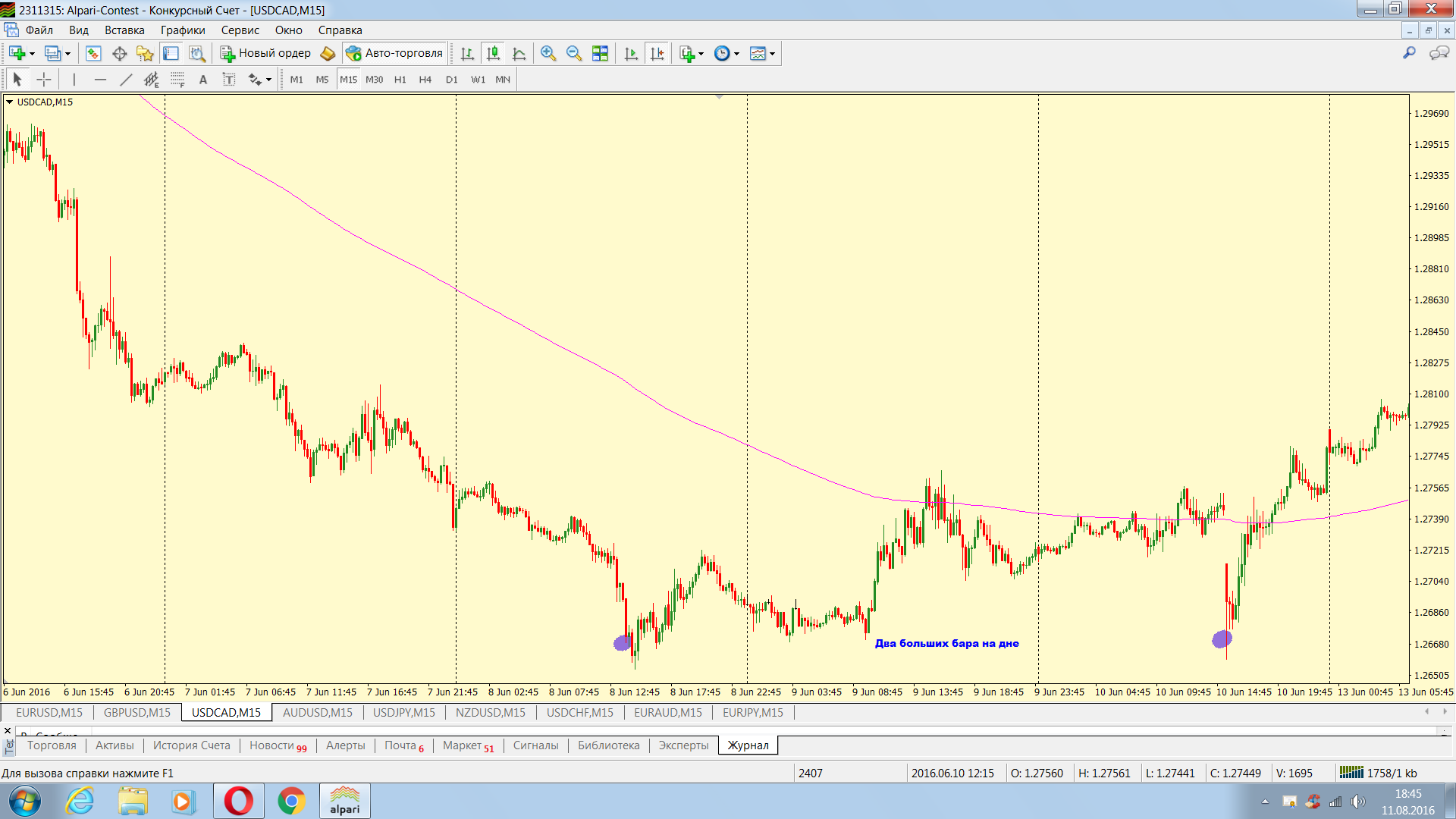
Task: Select the text label tool
Action: coord(229,80)
